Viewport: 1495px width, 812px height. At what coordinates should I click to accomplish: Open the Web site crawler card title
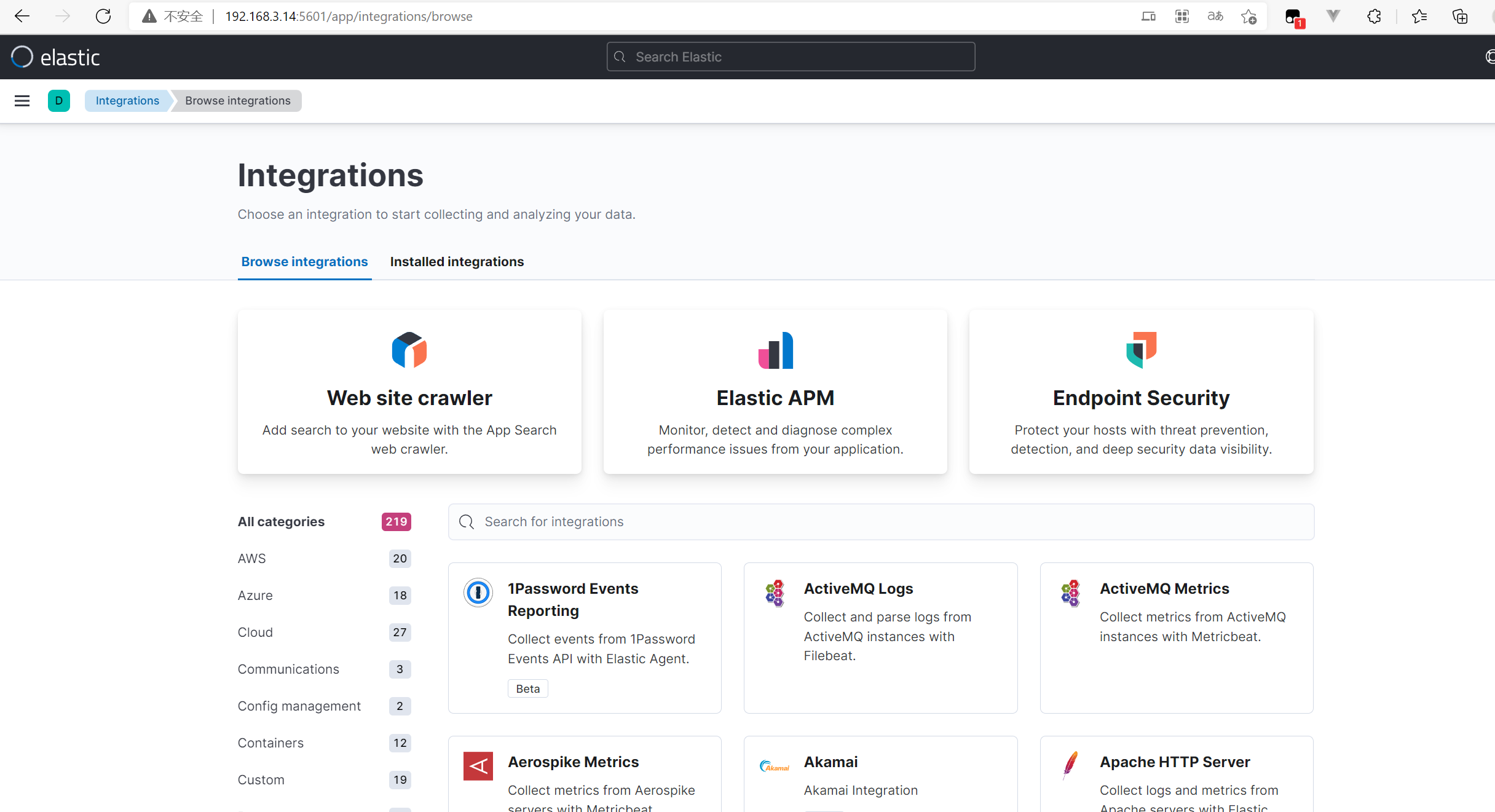click(x=409, y=398)
